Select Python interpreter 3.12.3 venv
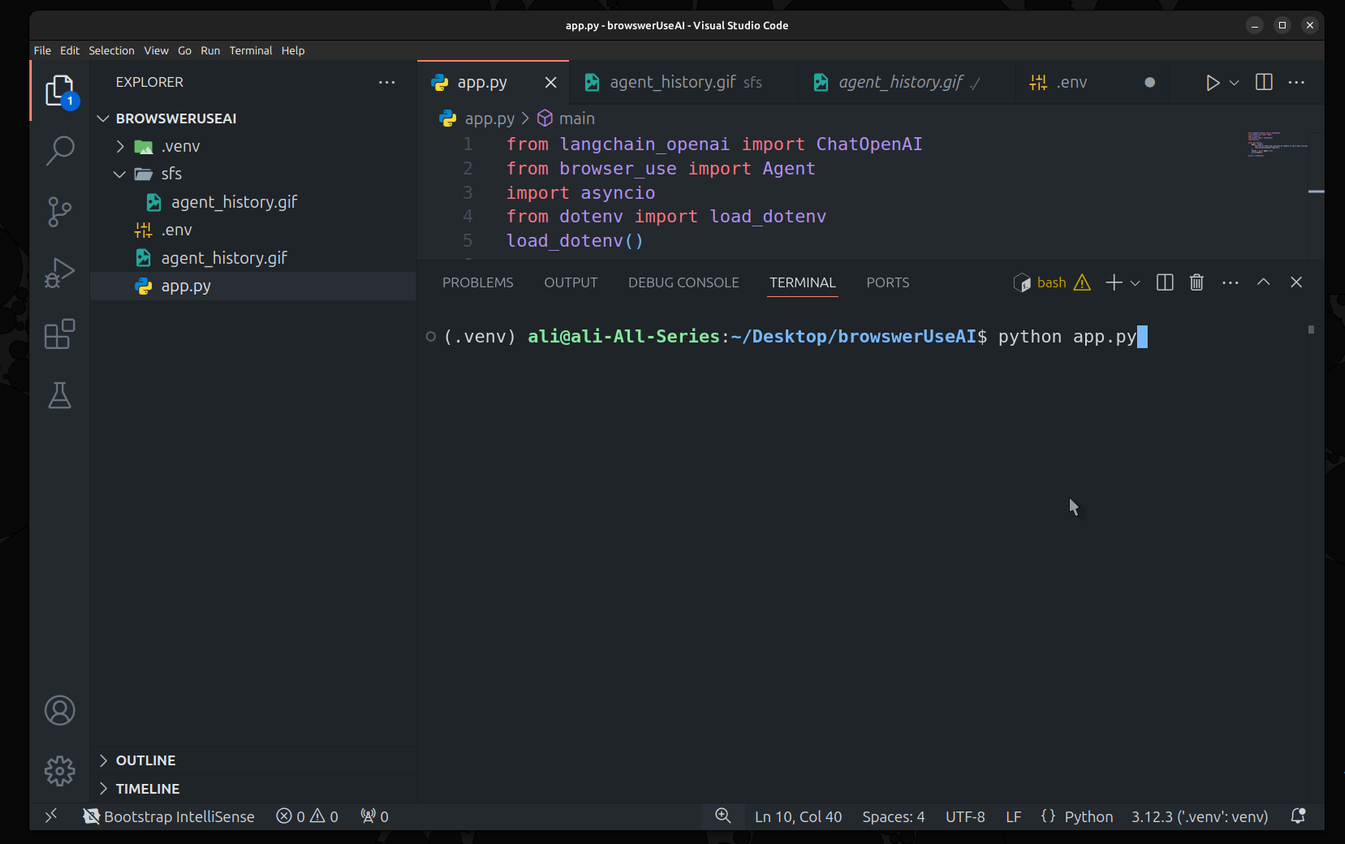 1200,816
